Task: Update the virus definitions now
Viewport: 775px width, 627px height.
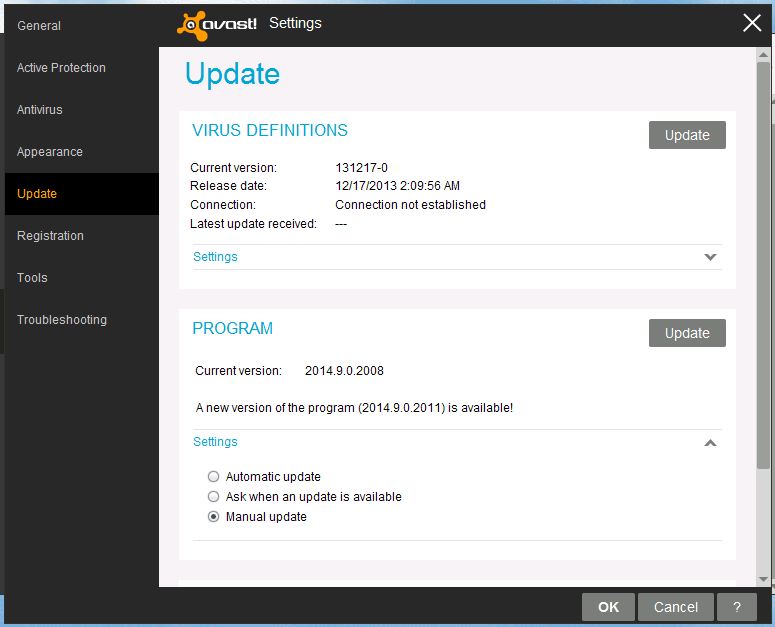Action: 687,135
